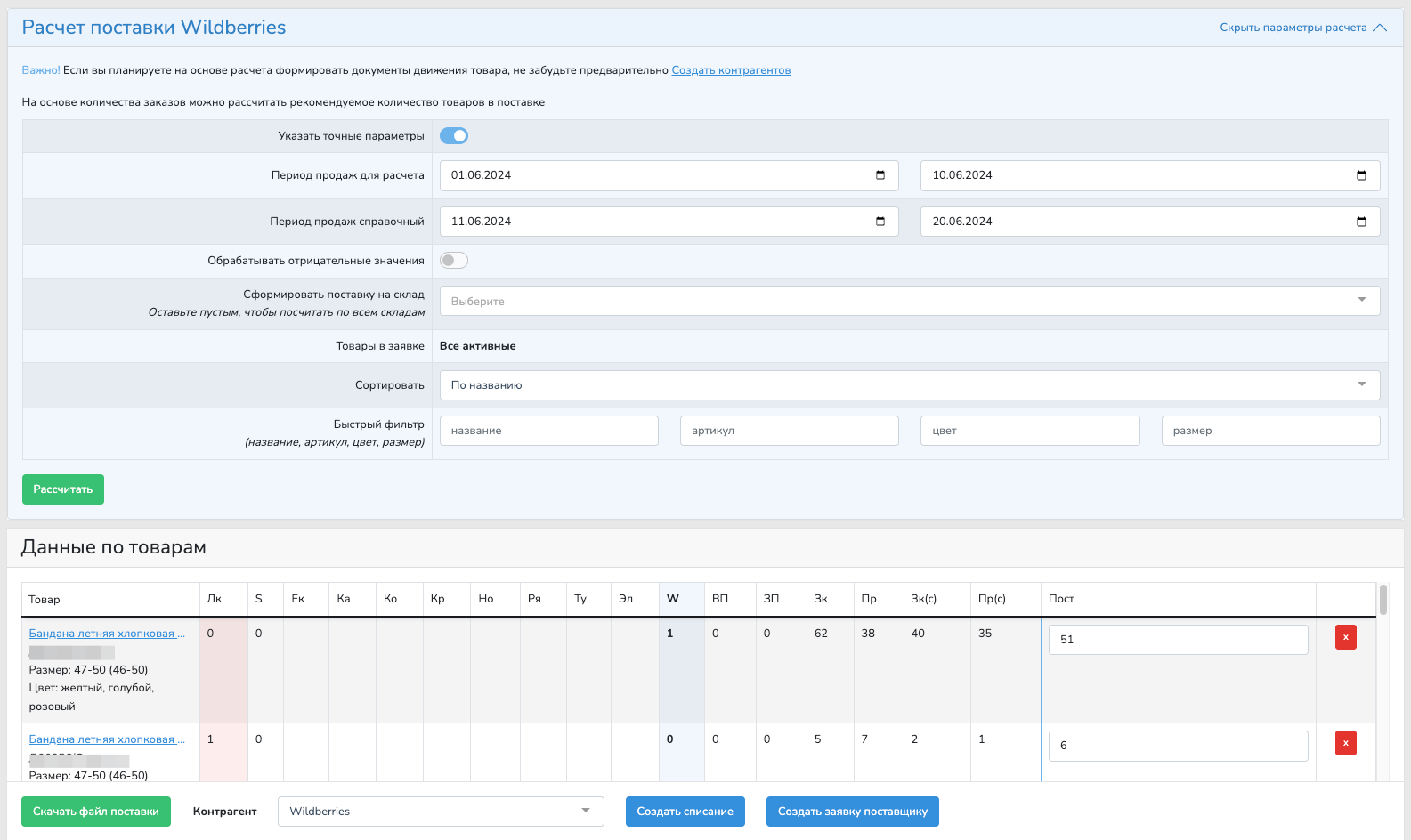The height and width of the screenshot is (840, 1411).
Task: Enable 'Обрабатывать отрицательные значения' switch
Action: [x=454, y=261]
